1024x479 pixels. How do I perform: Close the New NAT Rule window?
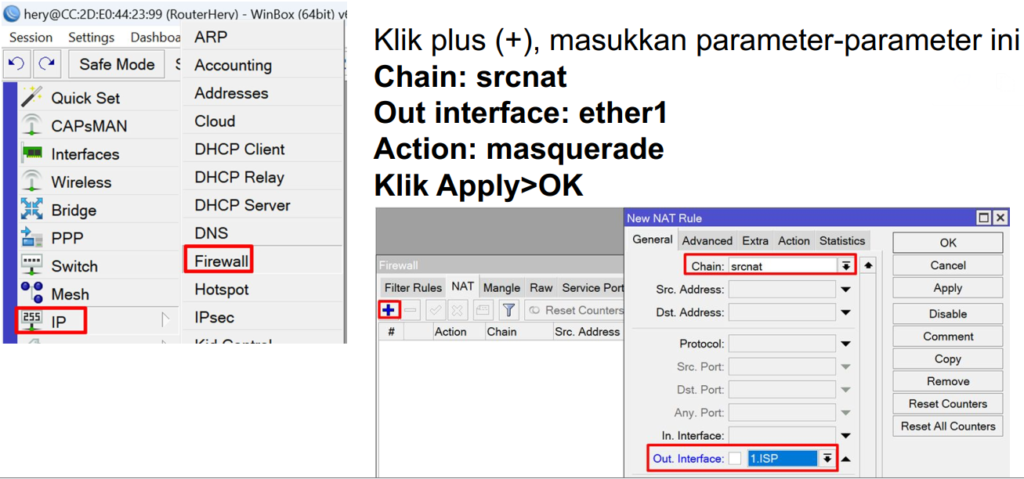1000,218
